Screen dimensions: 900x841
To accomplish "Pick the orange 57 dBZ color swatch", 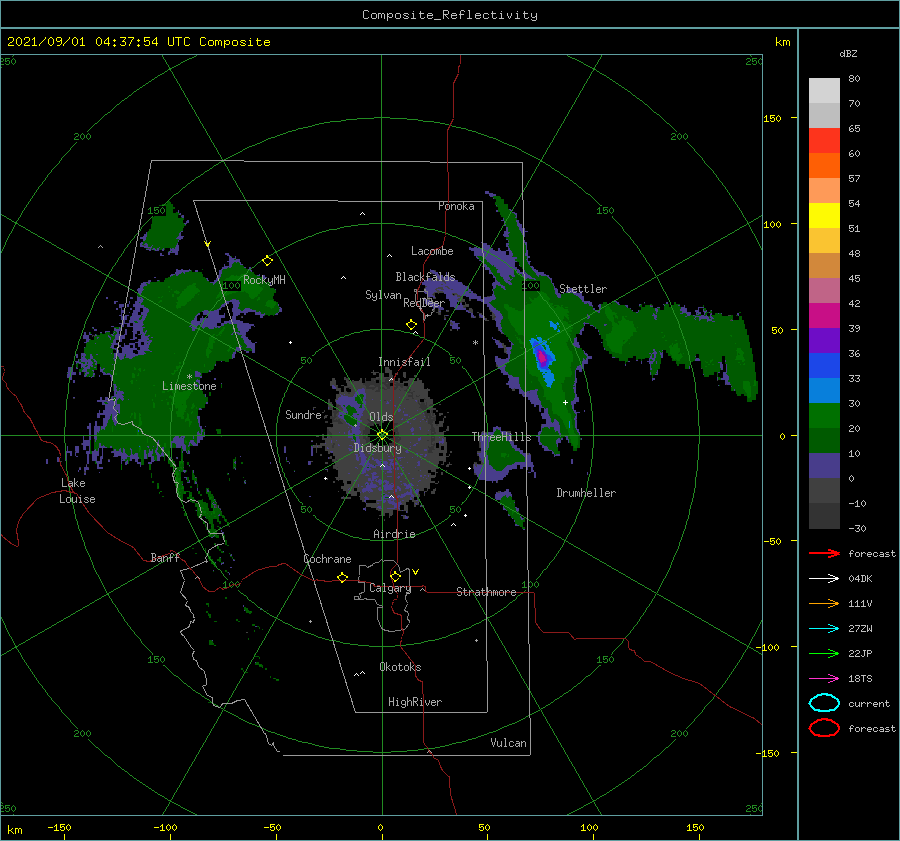I will [824, 165].
